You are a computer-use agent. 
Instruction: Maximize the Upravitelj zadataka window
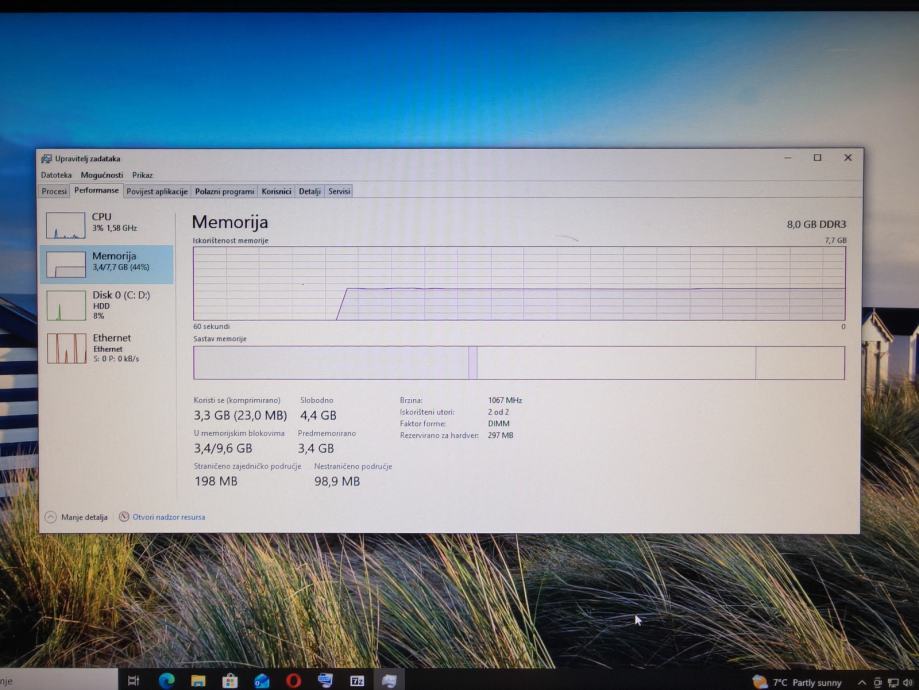click(x=818, y=158)
